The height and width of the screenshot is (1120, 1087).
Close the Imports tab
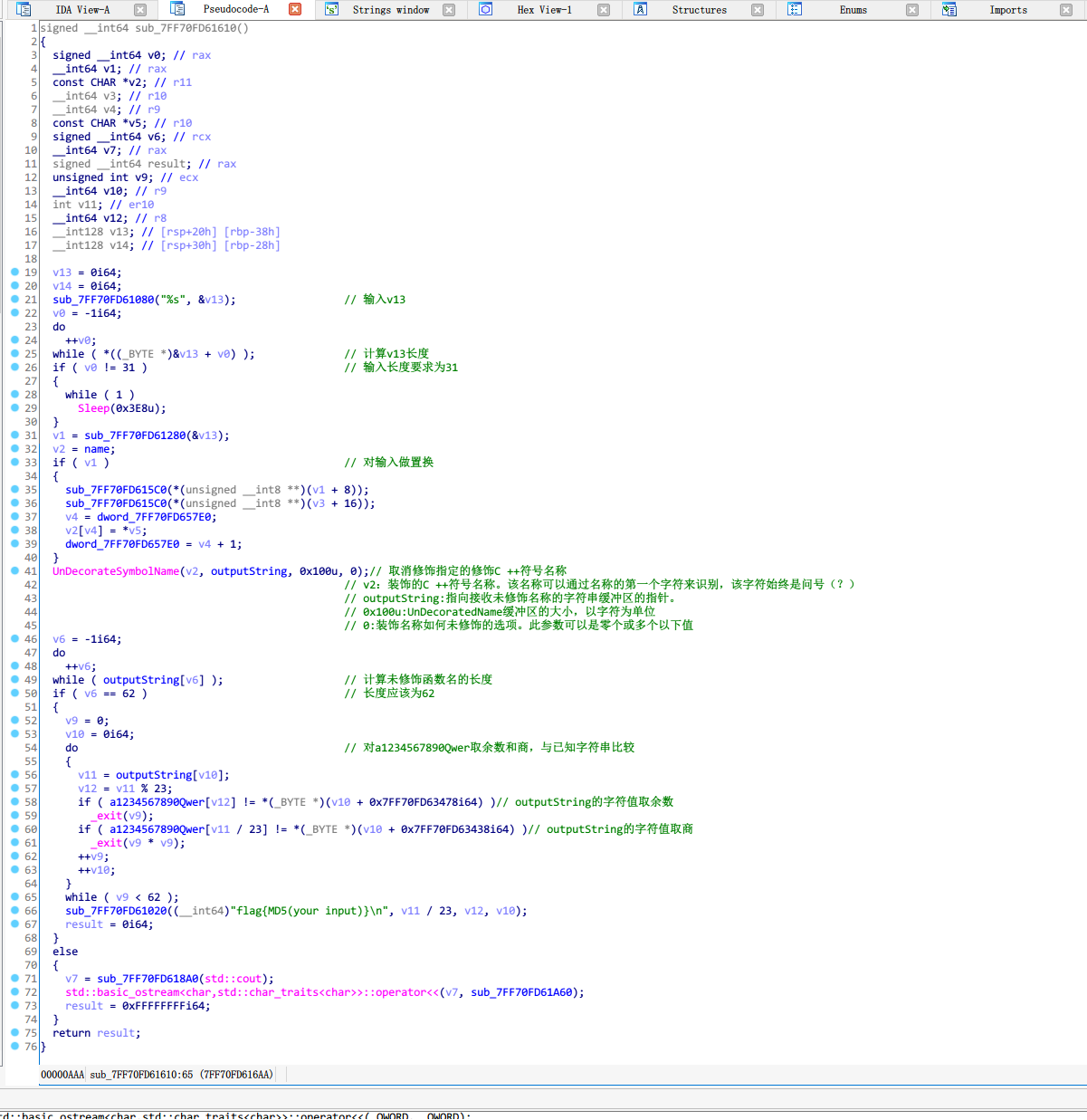pyautogui.click(x=1066, y=10)
